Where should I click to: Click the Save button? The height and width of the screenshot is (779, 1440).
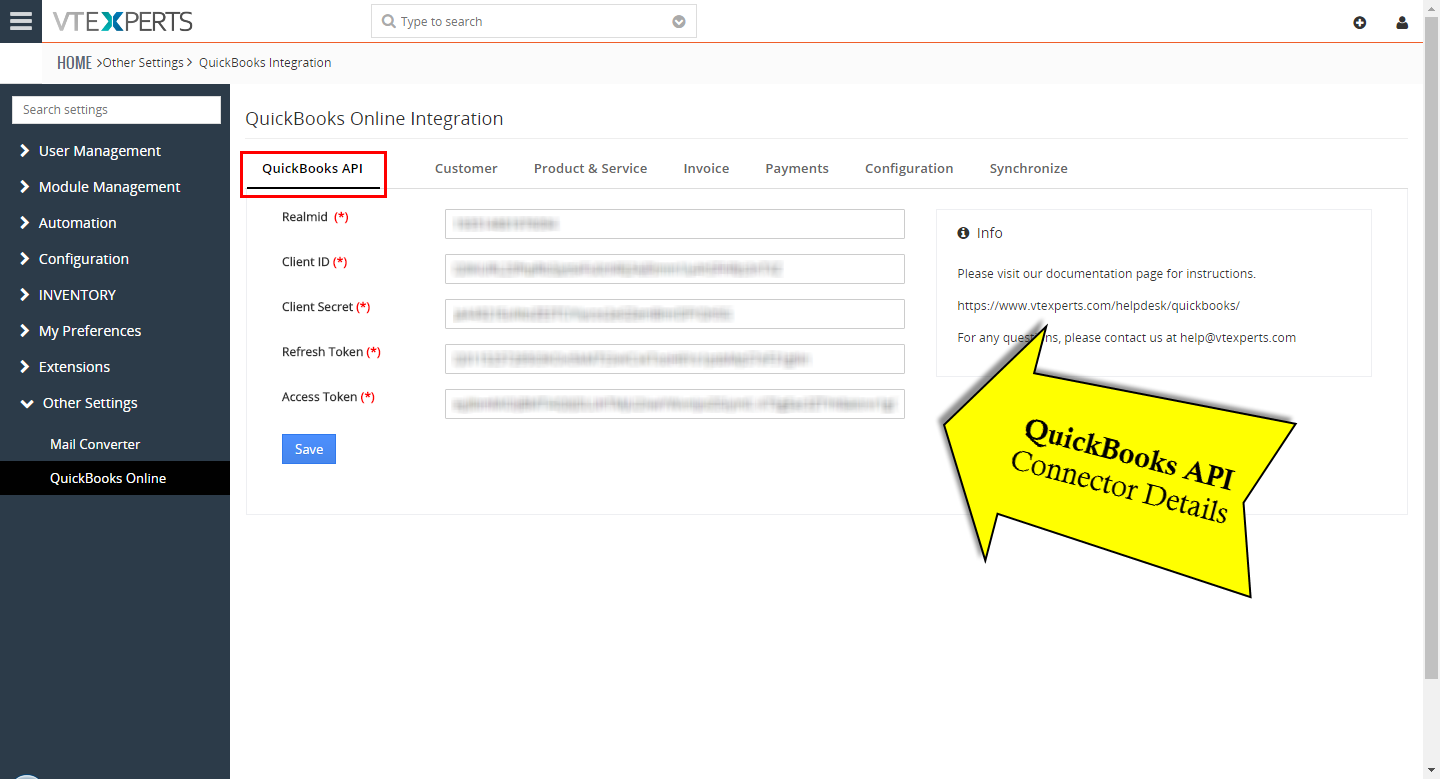[x=309, y=449]
